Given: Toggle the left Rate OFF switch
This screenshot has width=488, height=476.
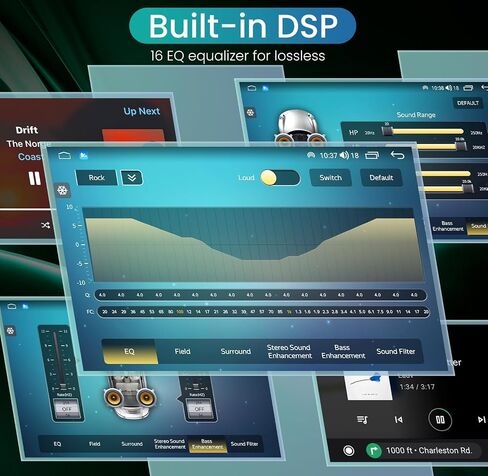Looking at the screenshot, I should point(67,409).
